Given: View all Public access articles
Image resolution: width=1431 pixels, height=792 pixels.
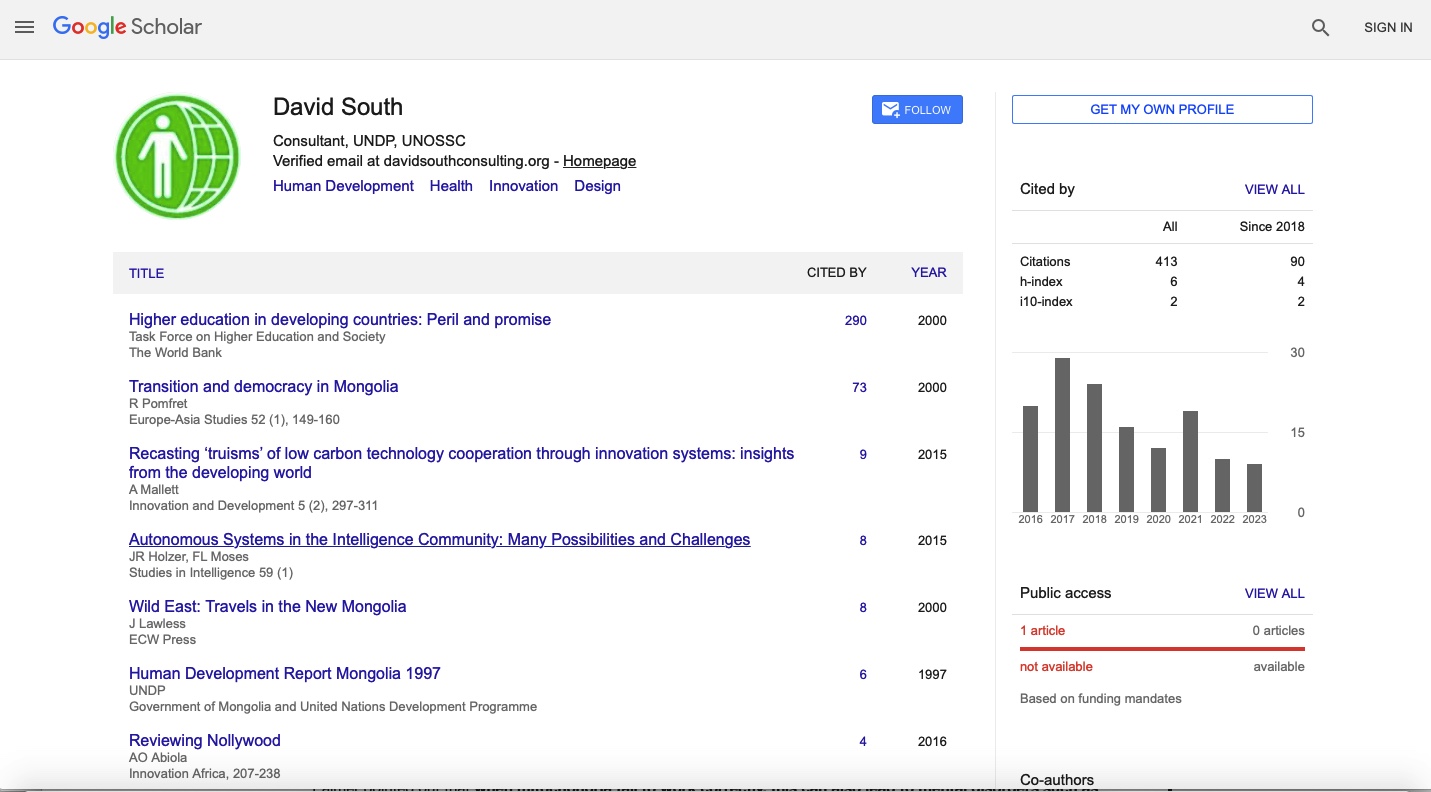Looking at the screenshot, I should pos(1274,593).
